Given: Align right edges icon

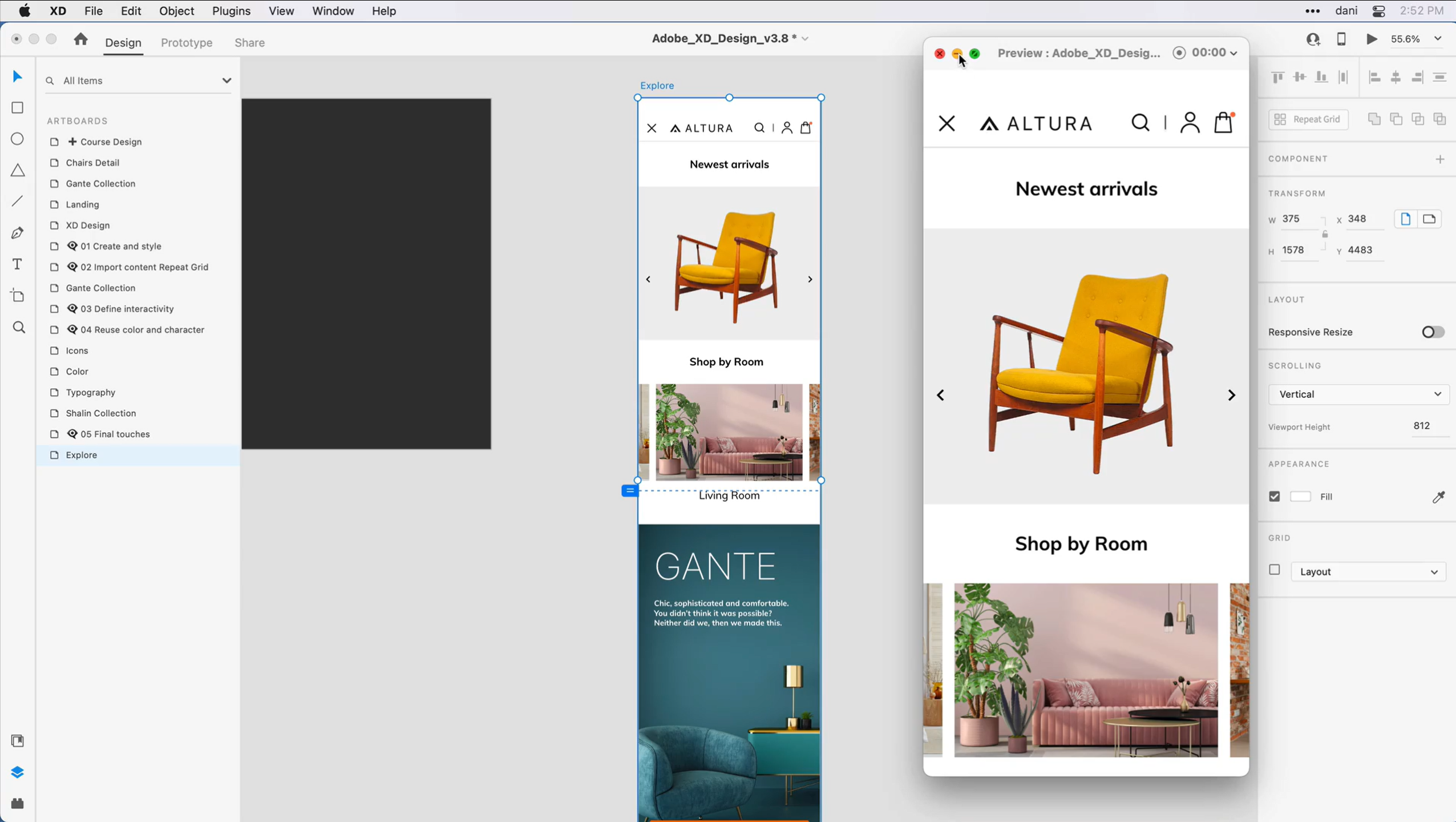Looking at the screenshot, I should pos(1418,77).
